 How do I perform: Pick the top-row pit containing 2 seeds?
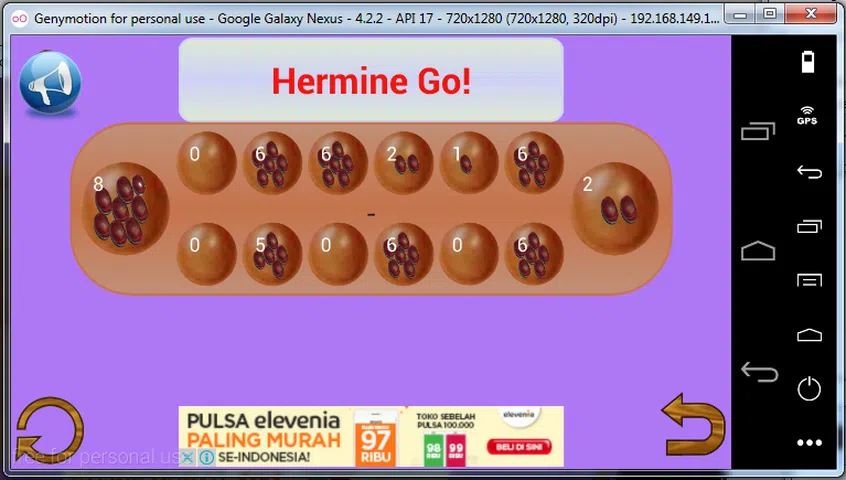[x=403, y=163]
